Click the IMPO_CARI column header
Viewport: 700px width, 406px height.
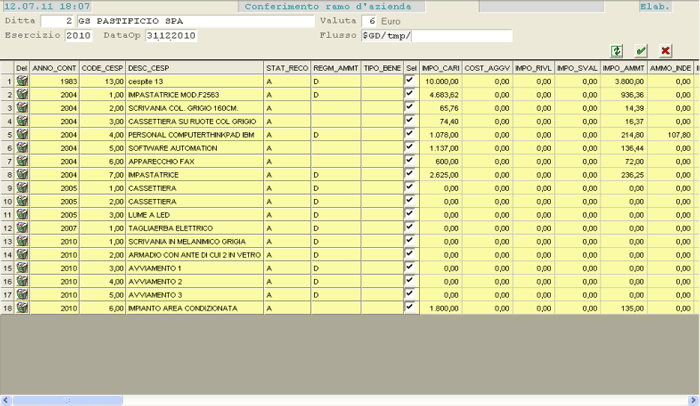tap(440, 66)
